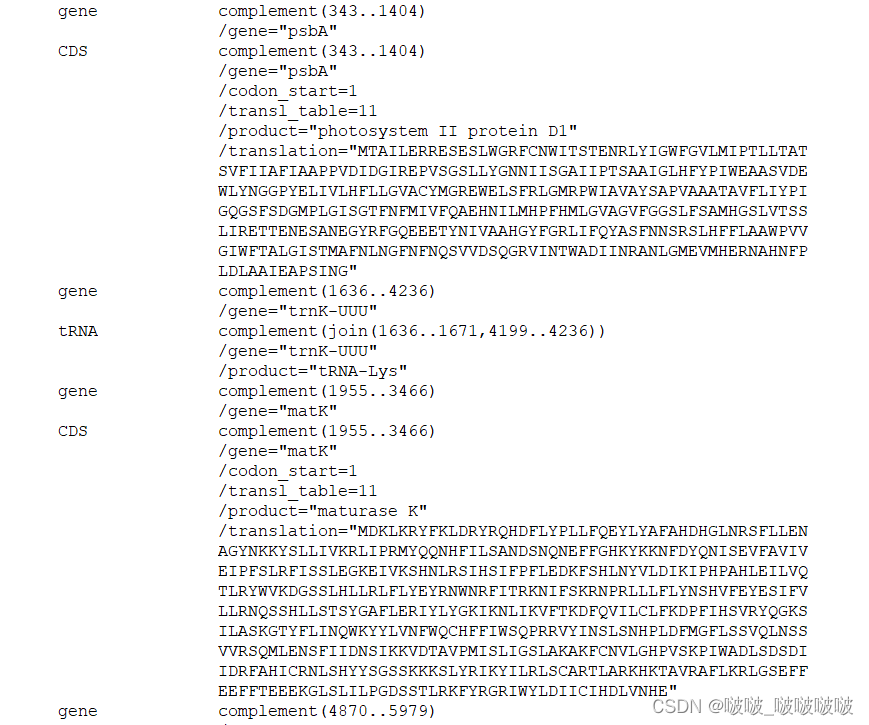Click the matK gene complement(1955..3466) line
The height and width of the screenshot is (725, 869).
(x=326, y=391)
